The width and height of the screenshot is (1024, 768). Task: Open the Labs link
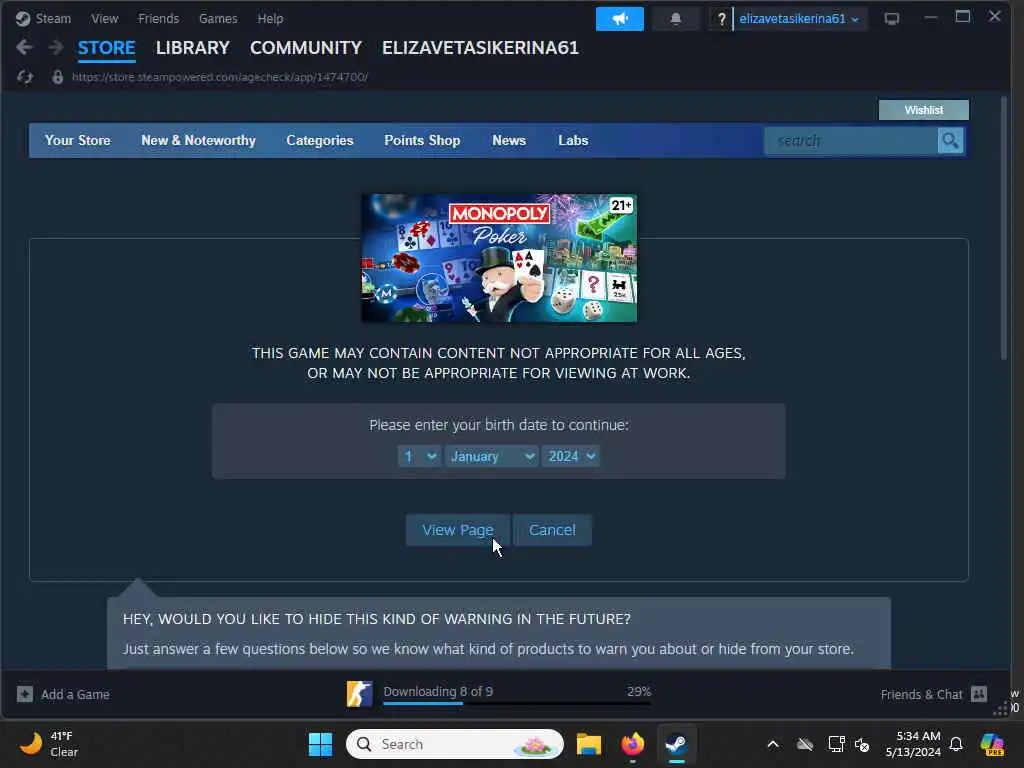[573, 140]
